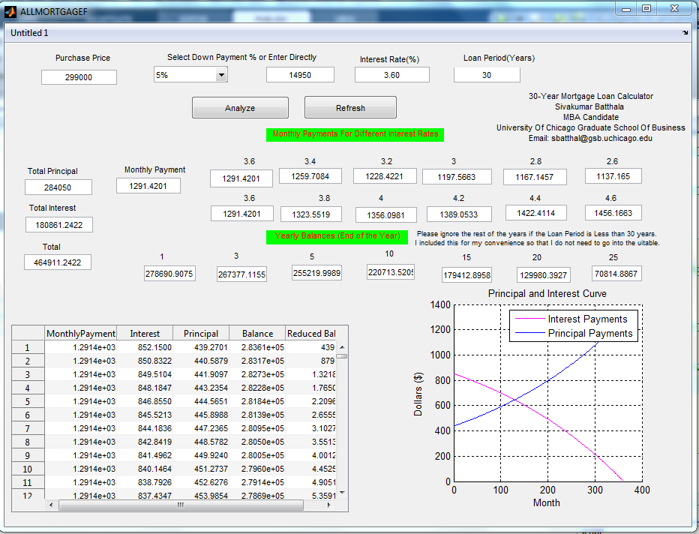
Task: Click the table's vertical scrollbar thumb
Action: pos(342,356)
